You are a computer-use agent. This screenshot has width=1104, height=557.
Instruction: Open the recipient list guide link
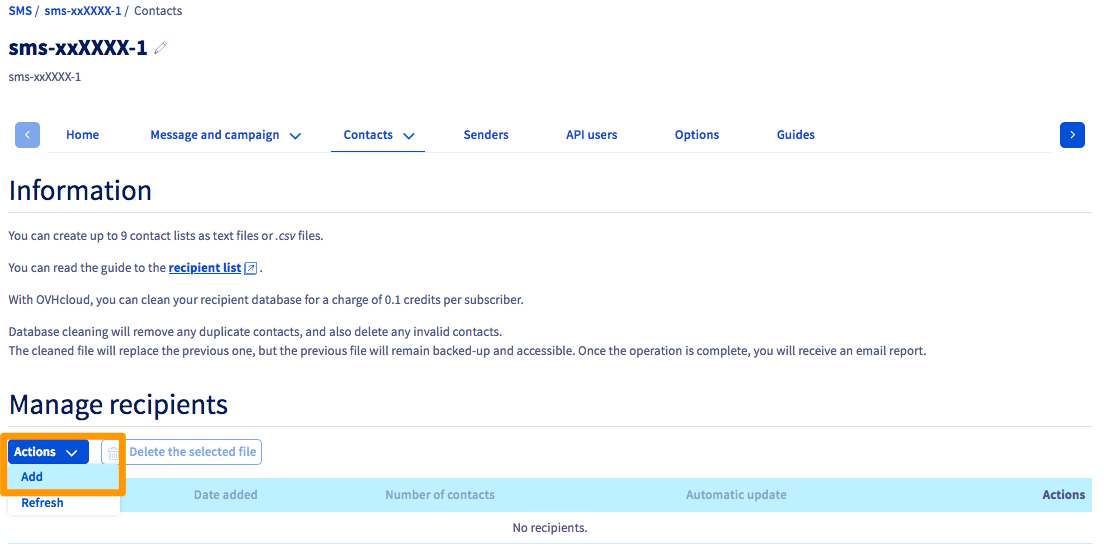pos(204,268)
